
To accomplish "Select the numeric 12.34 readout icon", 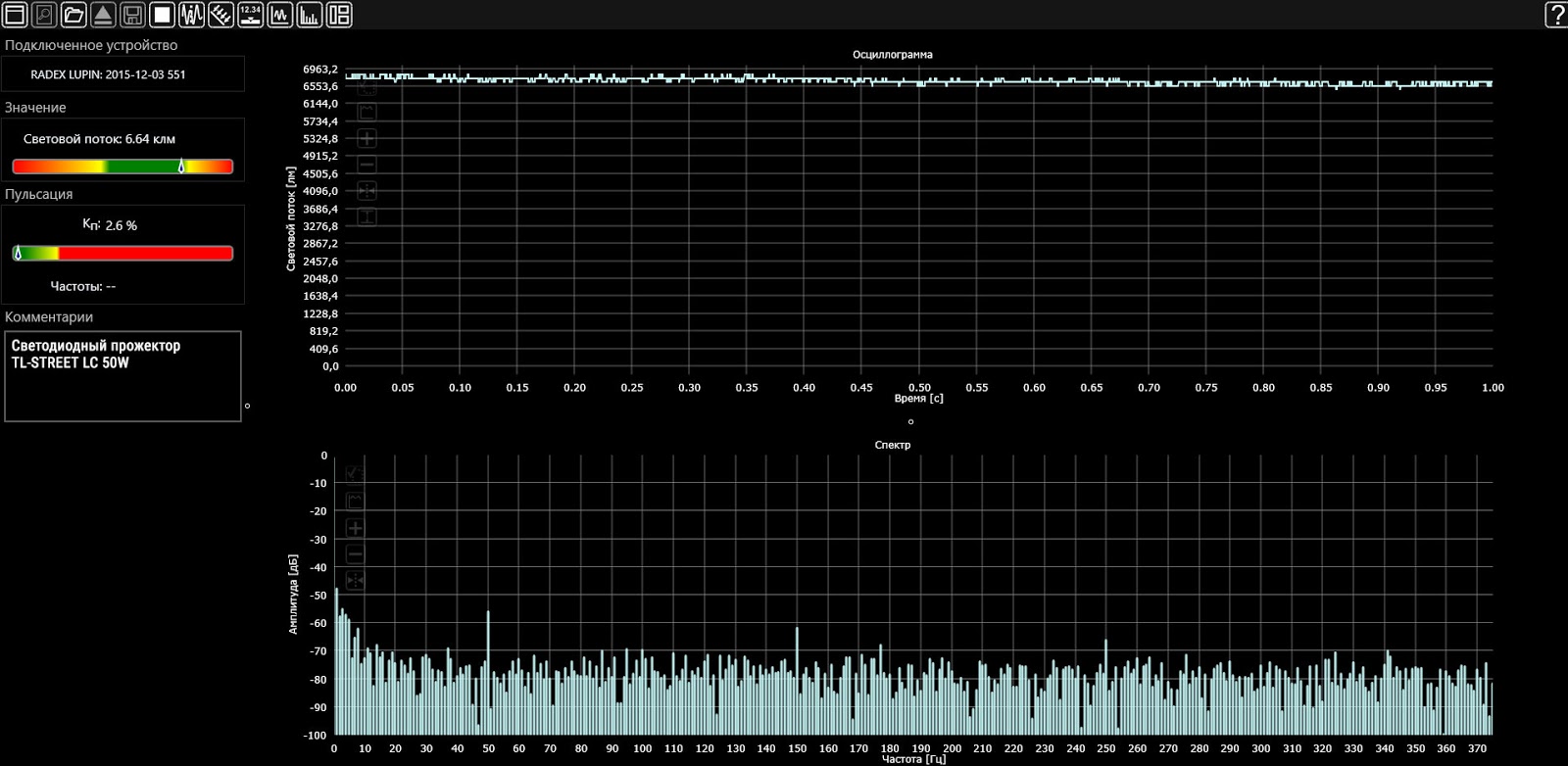I will click(x=251, y=15).
